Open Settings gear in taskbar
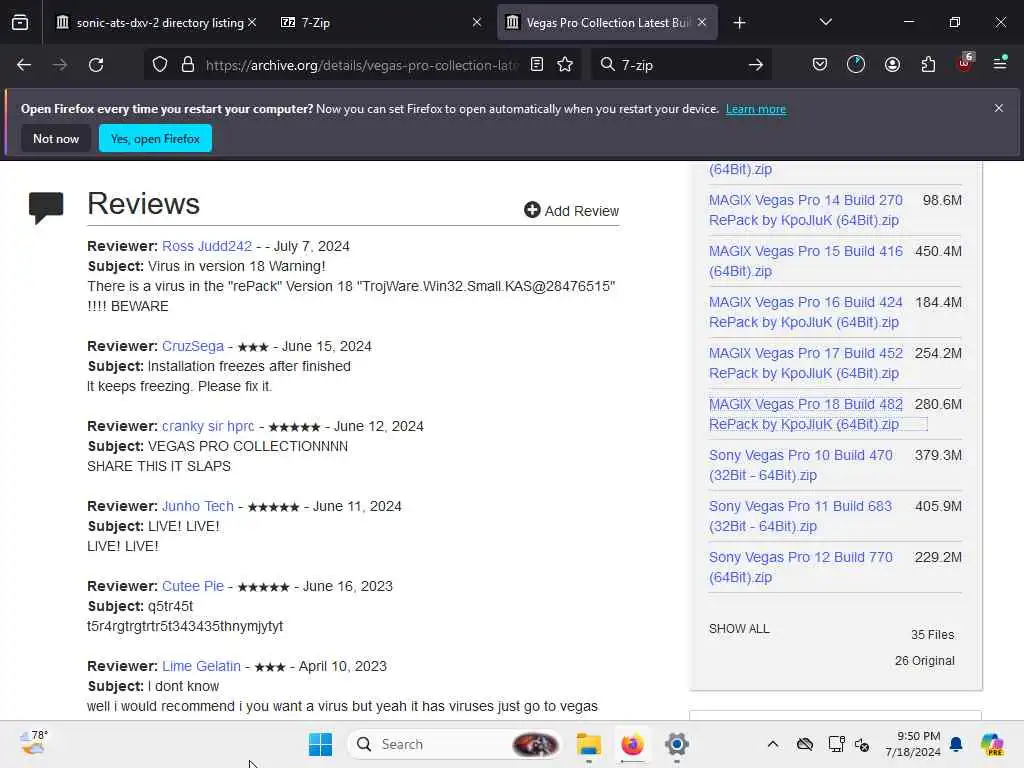The height and width of the screenshot is (768, 1024). 677,744
